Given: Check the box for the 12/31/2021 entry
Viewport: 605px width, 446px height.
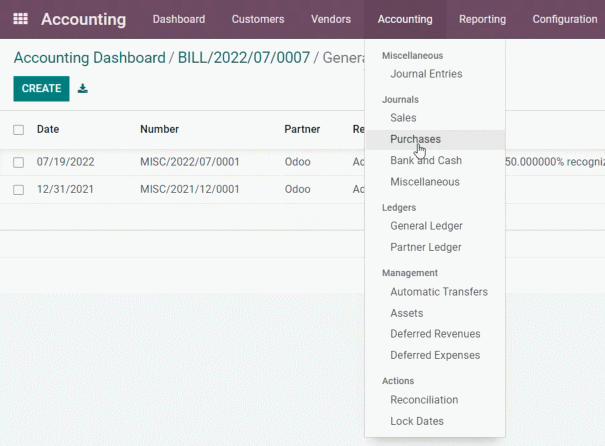Looking at the screenshot, I should coord(19,190).
